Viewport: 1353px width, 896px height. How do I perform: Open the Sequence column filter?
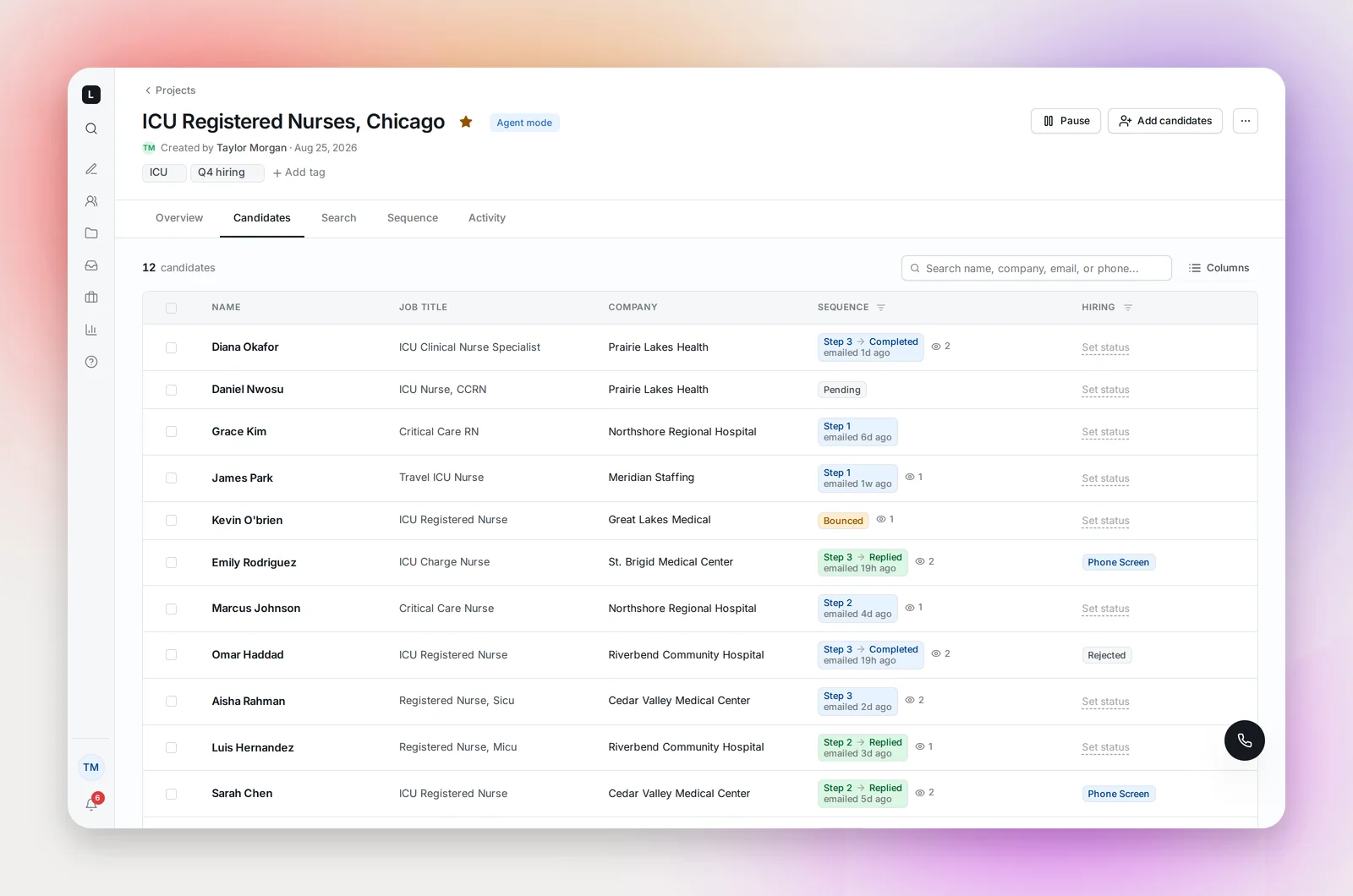881,308
